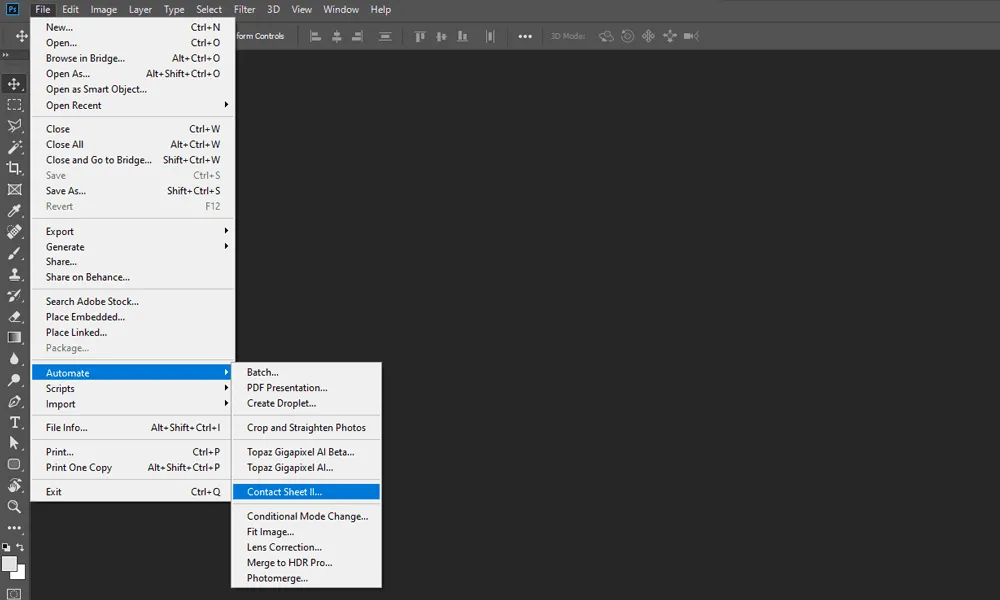The width and height of the screenshot is (1000, 600).
Task: Click the foreground color swatch
Action: [9, 564]
